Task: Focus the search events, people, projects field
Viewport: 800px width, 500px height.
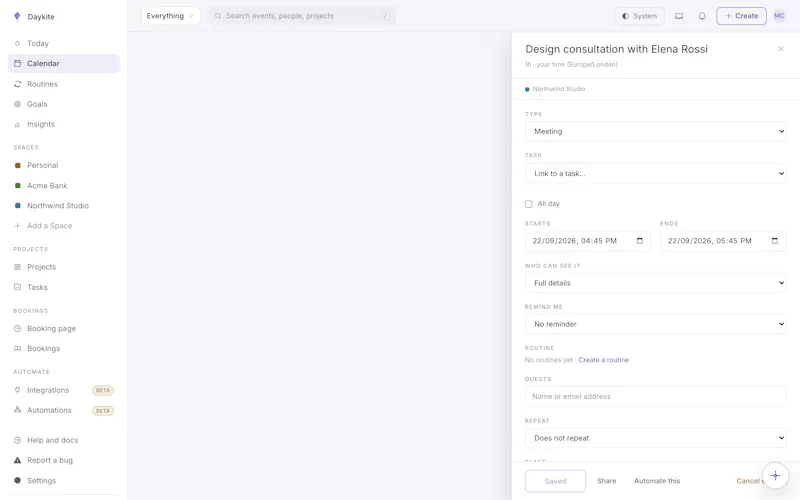Action: click(x=302, y=16)
